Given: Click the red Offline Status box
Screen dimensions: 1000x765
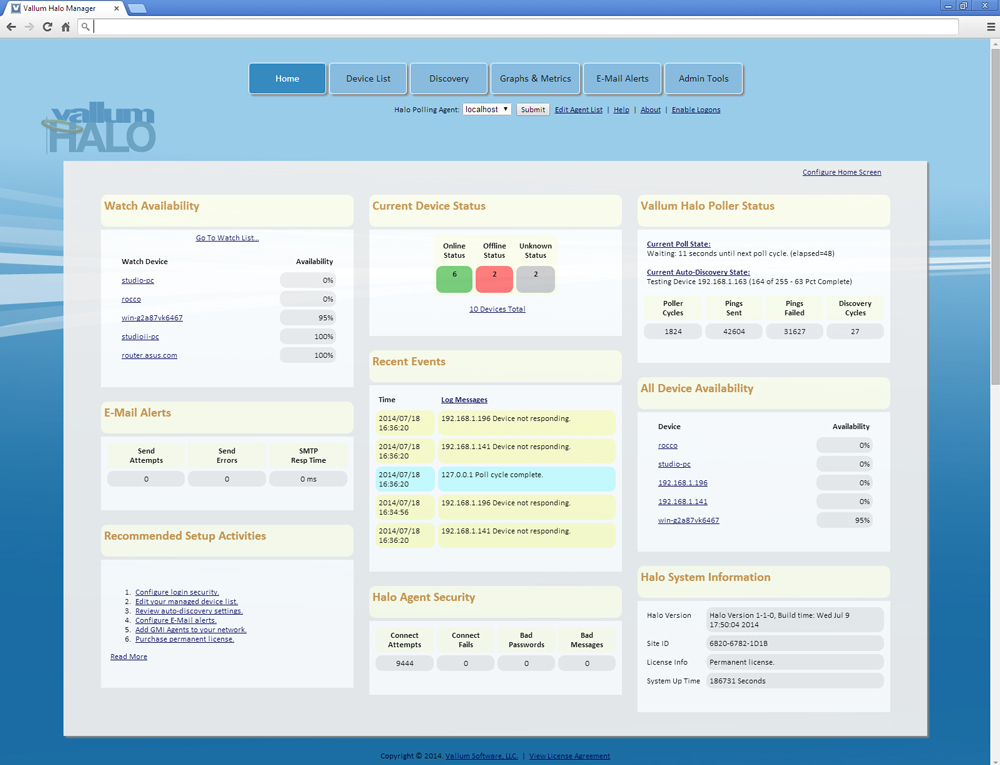Looking at the screenshot, I should click(x=494, y=279).
